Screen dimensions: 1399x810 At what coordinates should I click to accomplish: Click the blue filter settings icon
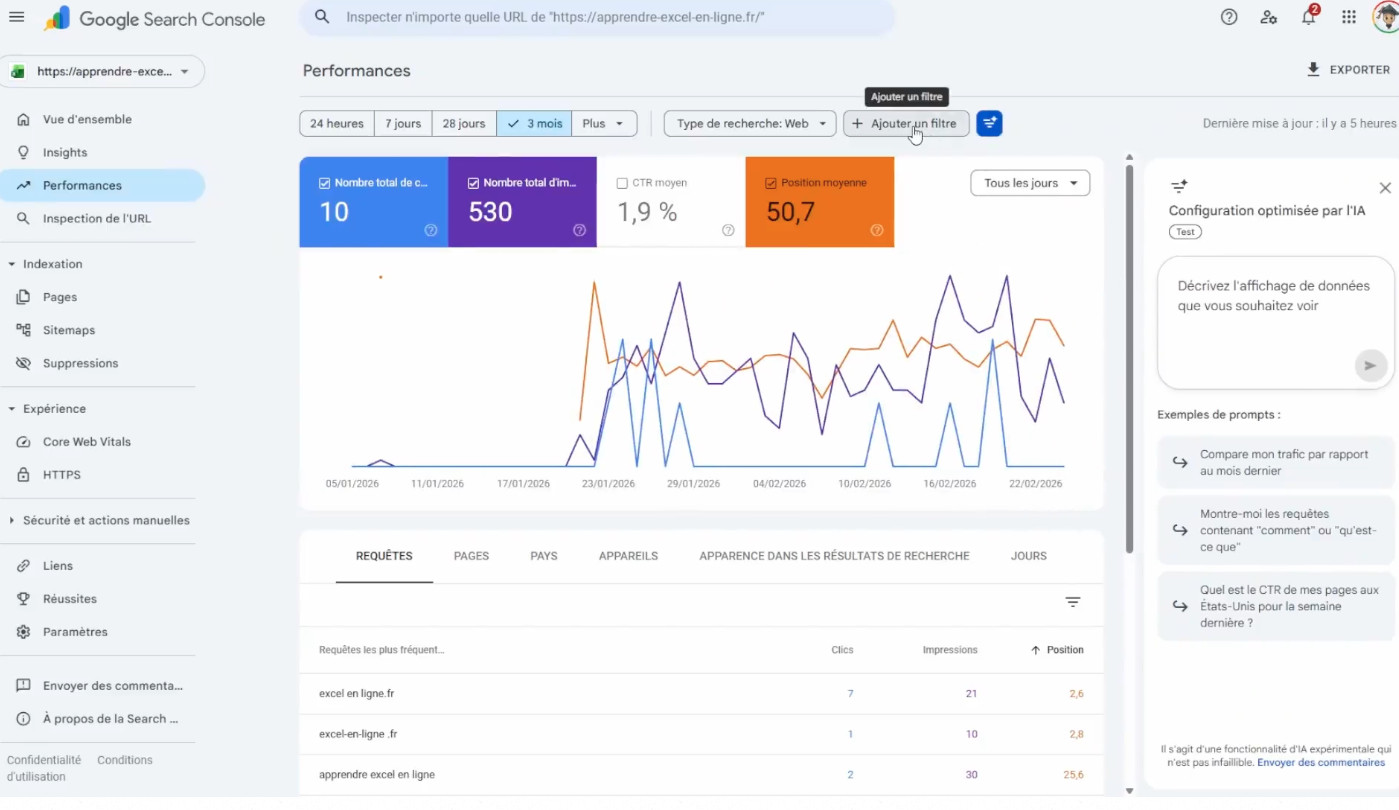coord(989,123)
